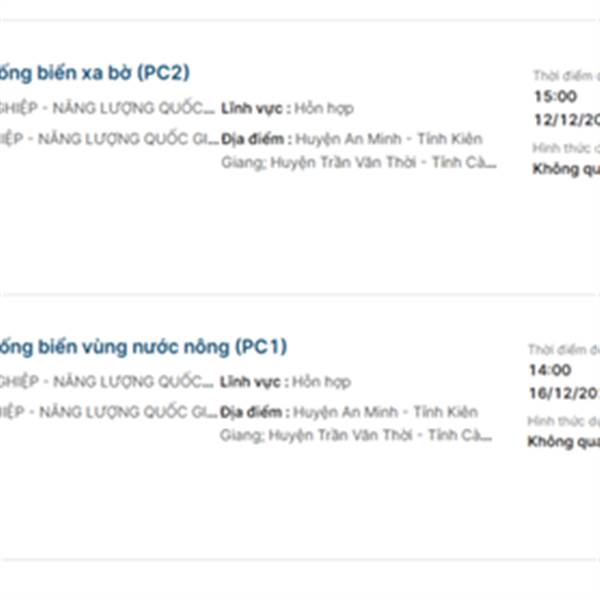The image size is (600, 600).
Task: Click 'Thời điểm' label in PC1 card
Action: [x=563, y=350]
